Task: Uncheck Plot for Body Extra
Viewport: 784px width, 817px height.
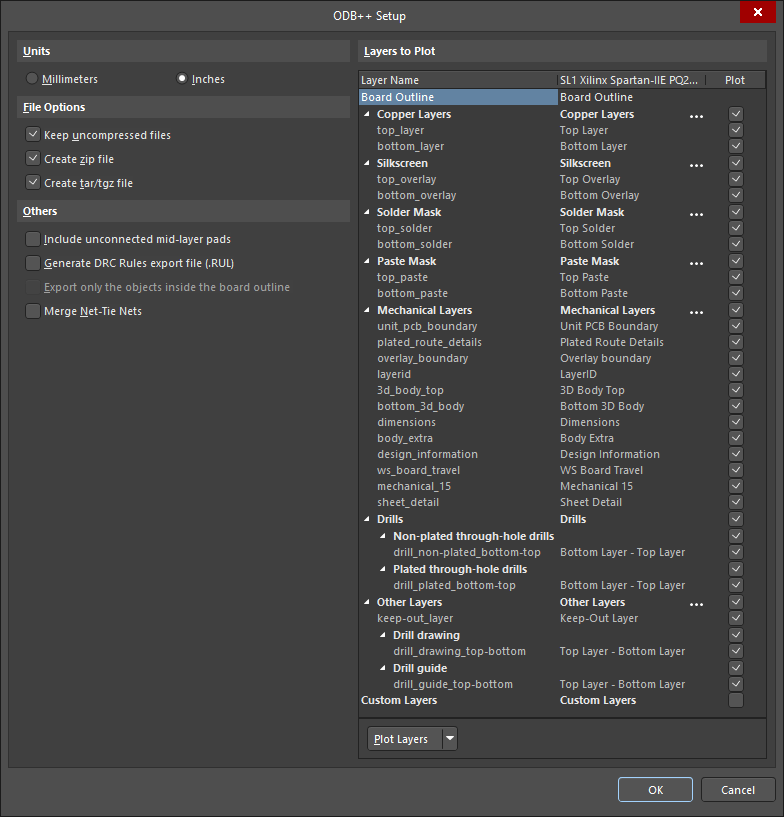Action: click(x=736, y=438)
